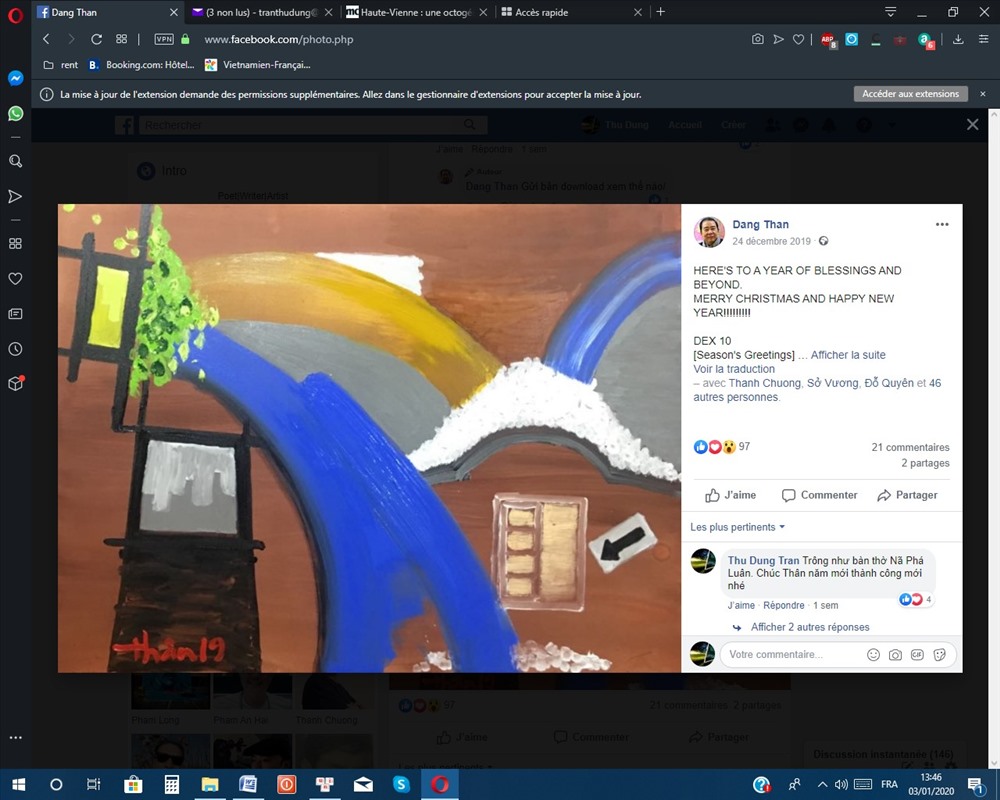Viewport: 1000px width, 800px height.
Task: Click the 24 décembre 2019 date
Action: (x=771, y=241)
